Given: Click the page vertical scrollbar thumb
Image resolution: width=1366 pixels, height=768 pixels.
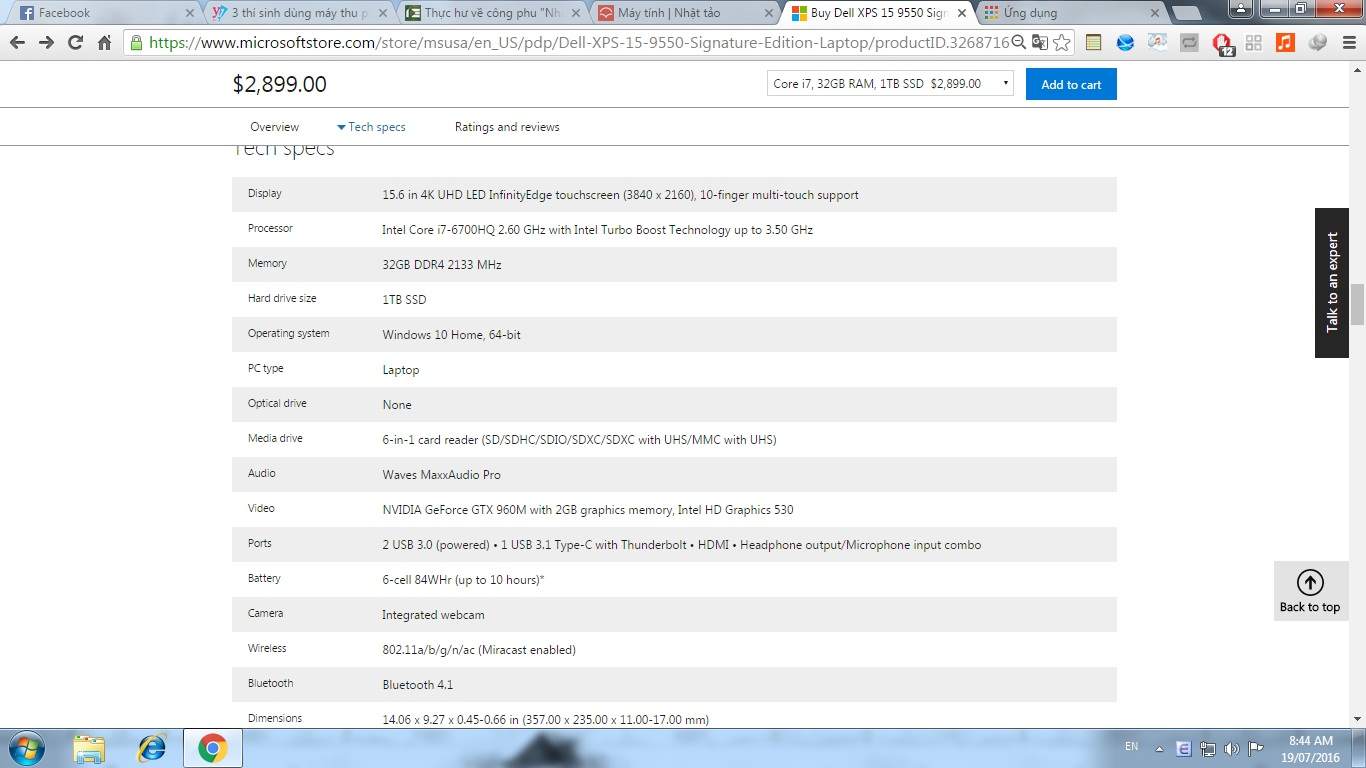Looking at the screenshot, I should [1357, 304].
